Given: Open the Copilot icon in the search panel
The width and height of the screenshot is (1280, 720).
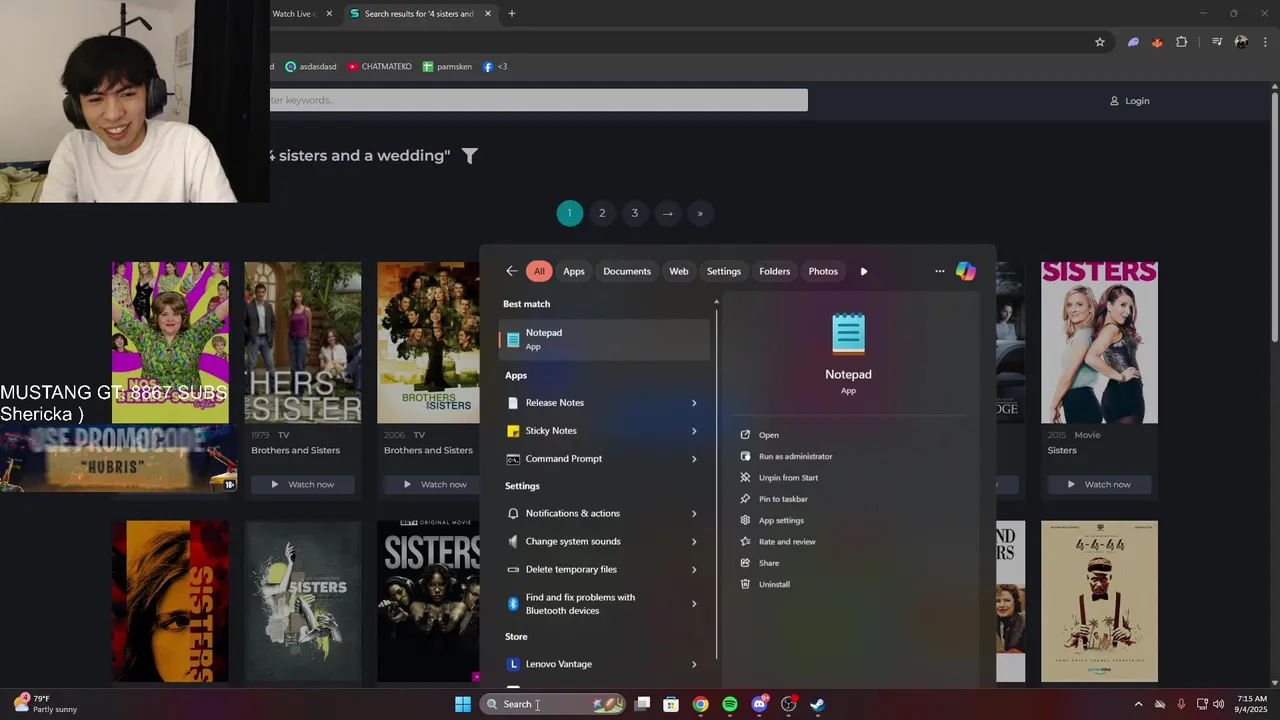Looking at the screenshot, I should (x=965, y=271).
